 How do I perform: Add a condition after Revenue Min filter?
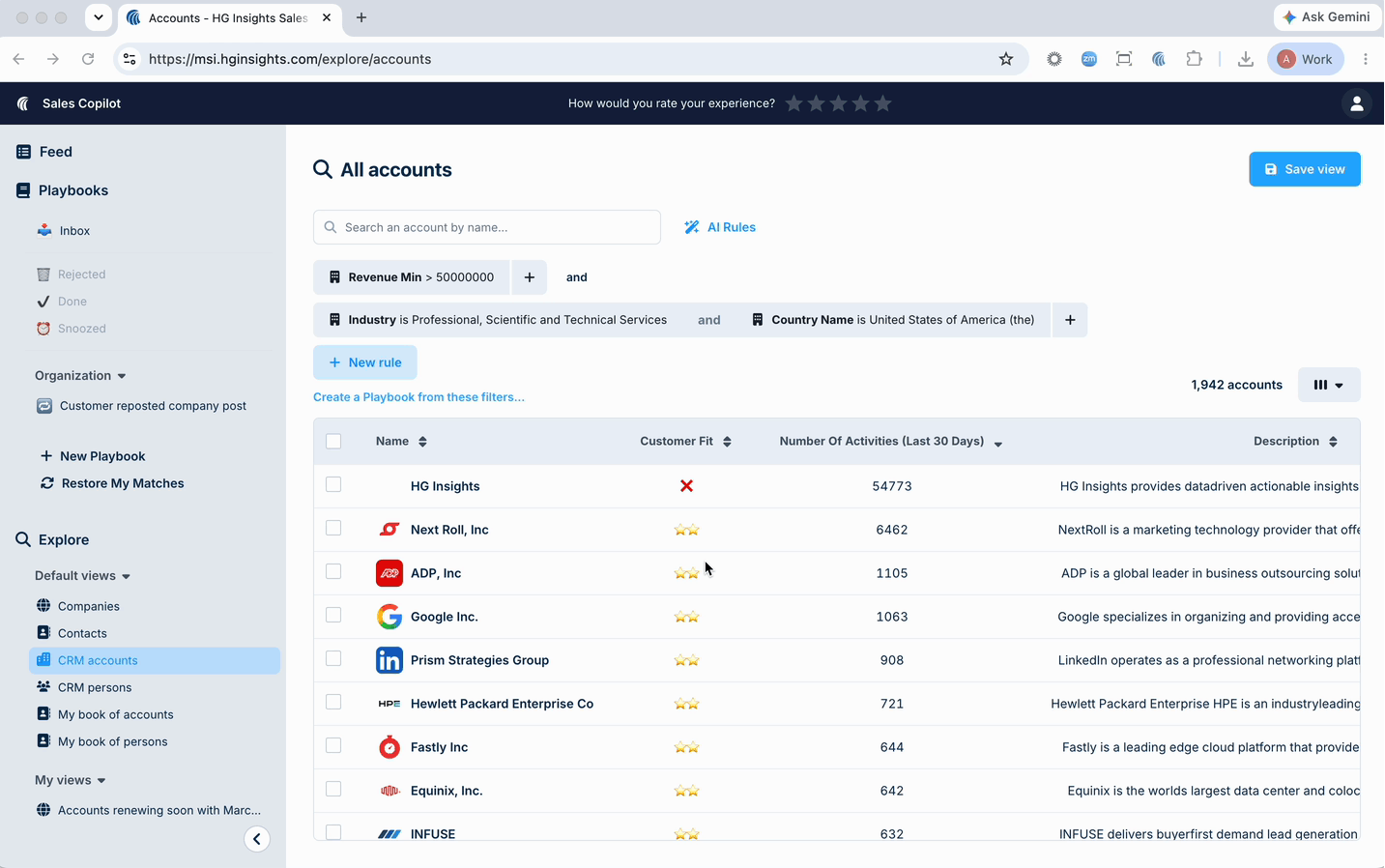click(x=530, y=277)
